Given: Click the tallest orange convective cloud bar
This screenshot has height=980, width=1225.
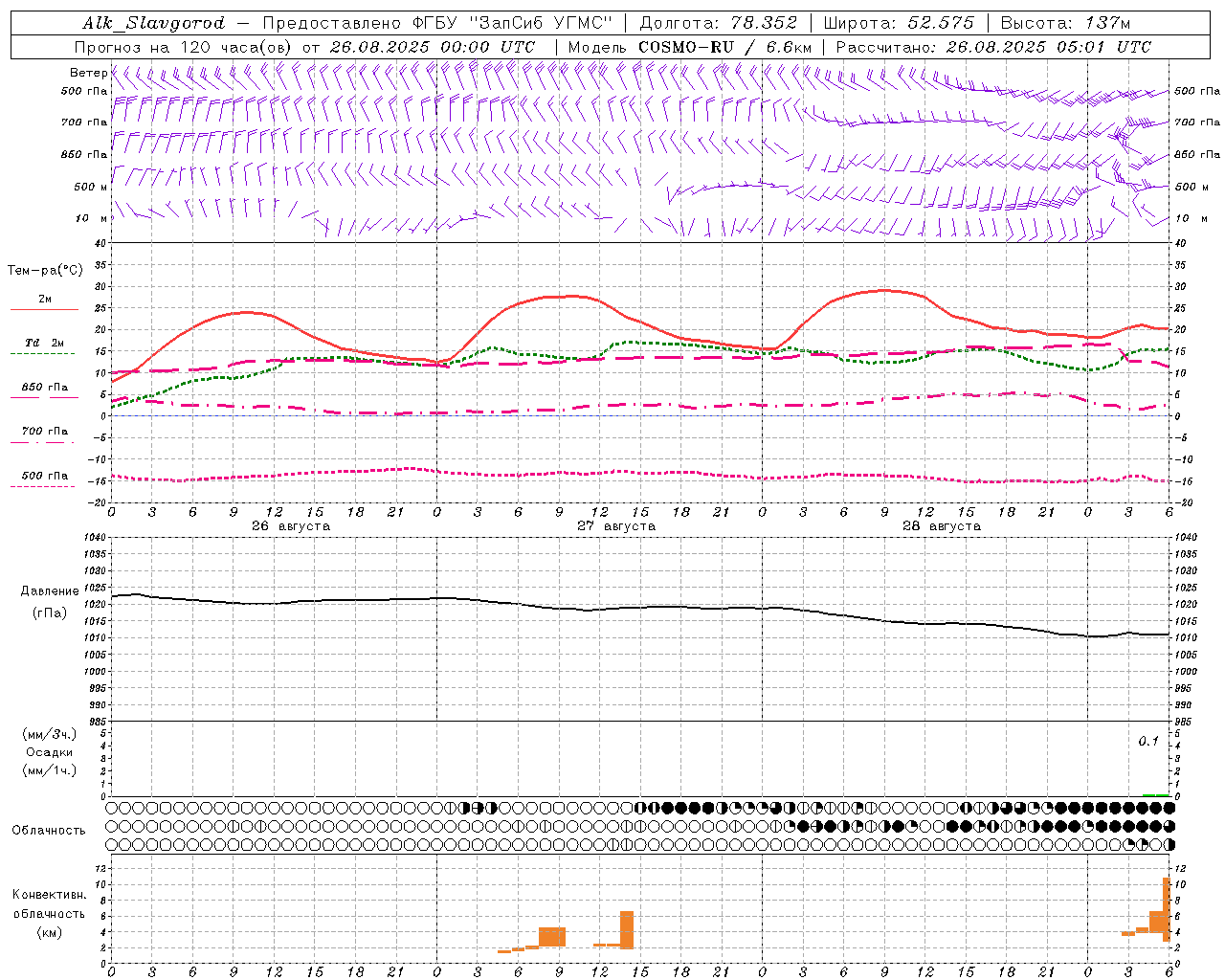Looking at the screenshot, I should [1167, 909].
